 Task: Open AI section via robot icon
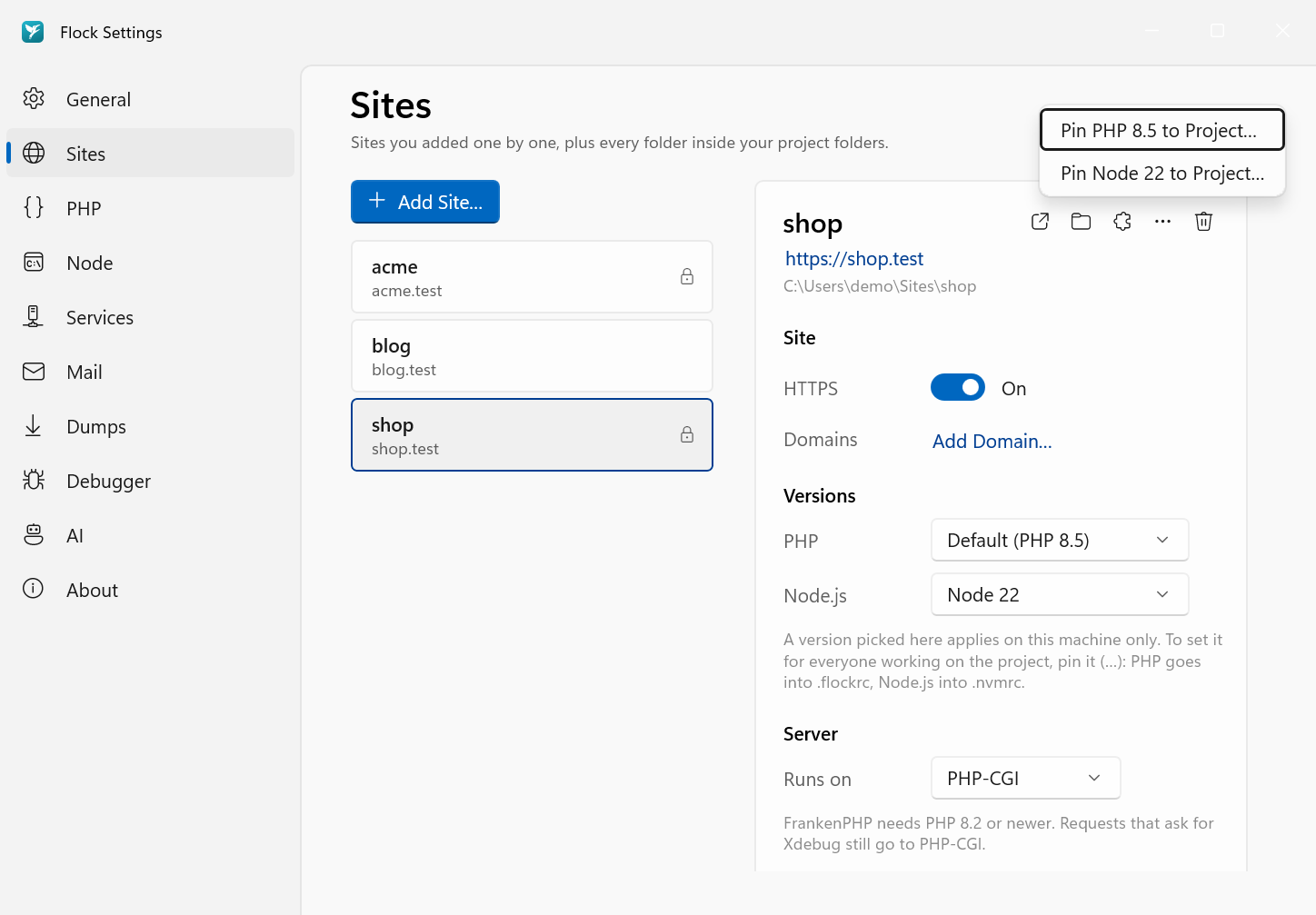tap(34, 535)
